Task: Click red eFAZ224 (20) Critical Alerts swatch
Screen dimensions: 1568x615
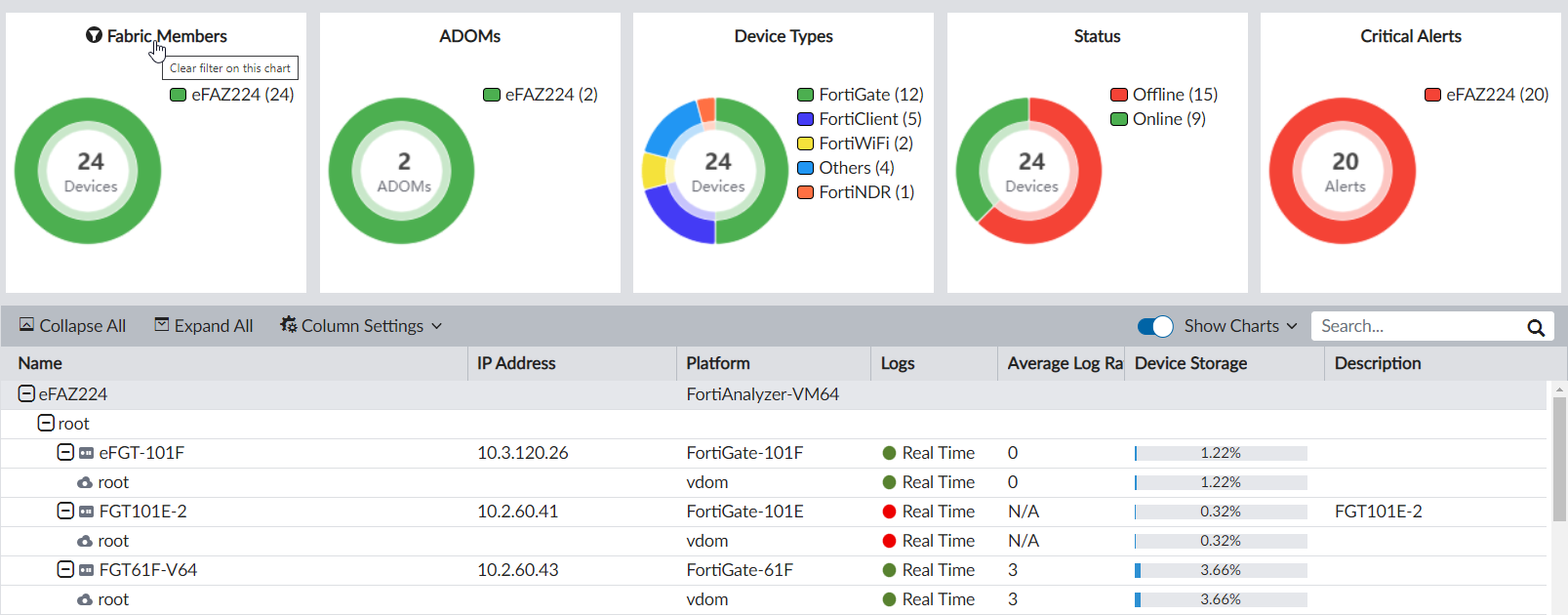Action: pos(1432,95)
